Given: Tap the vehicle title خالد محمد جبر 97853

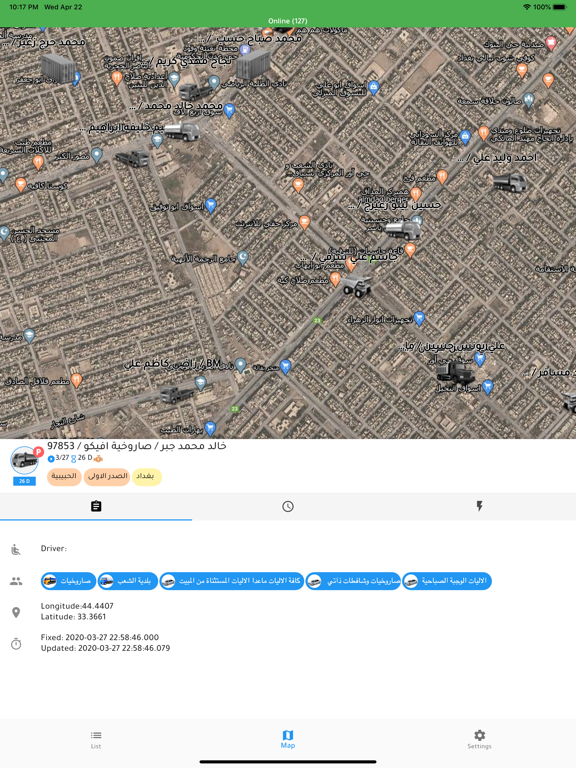Looking at the screenshot, I should pos(137,446).
